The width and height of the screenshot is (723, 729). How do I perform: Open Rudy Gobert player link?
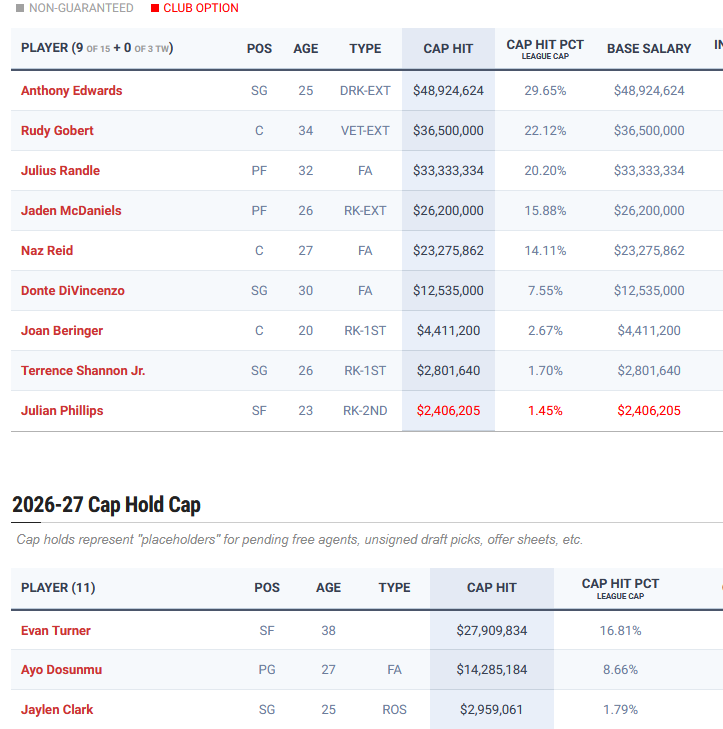click(57, 131)
